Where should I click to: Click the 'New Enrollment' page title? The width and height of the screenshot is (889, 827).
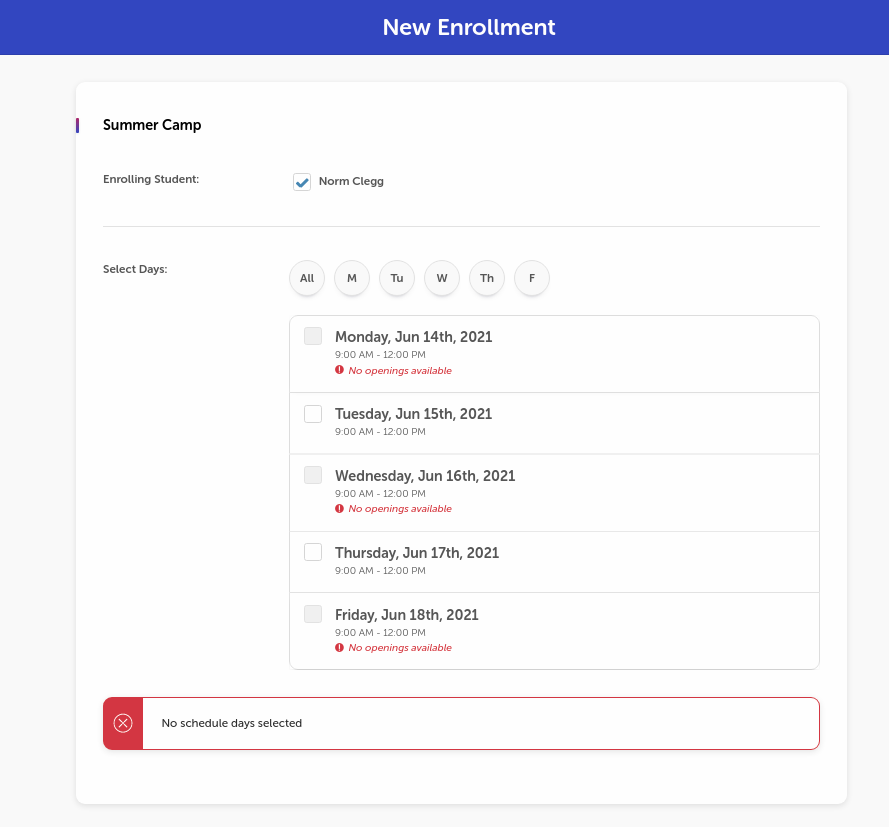[469, 27]
